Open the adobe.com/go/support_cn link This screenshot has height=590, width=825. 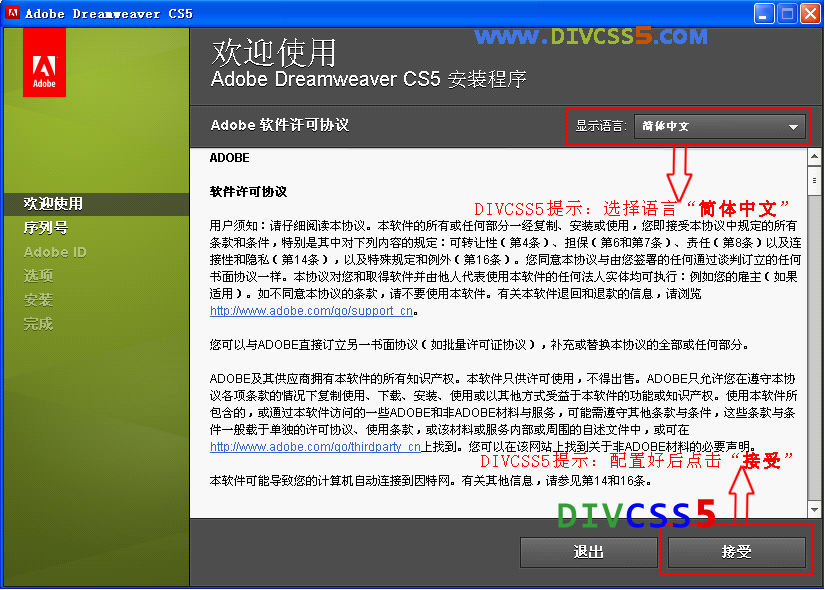click(x=311, y=311)
